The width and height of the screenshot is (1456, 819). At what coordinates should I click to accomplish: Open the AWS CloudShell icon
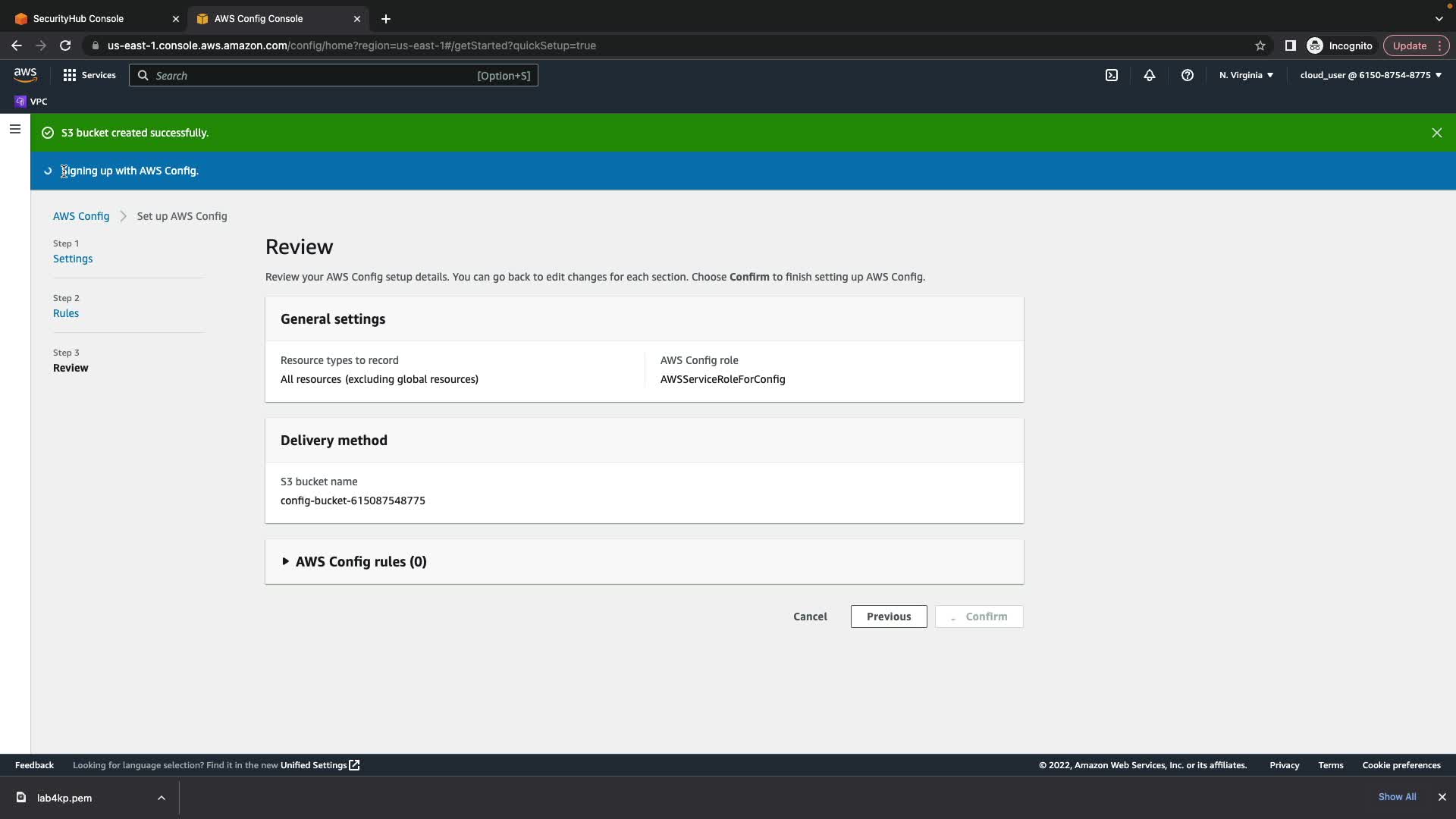pyautogui.click(x=1111, y=75)
